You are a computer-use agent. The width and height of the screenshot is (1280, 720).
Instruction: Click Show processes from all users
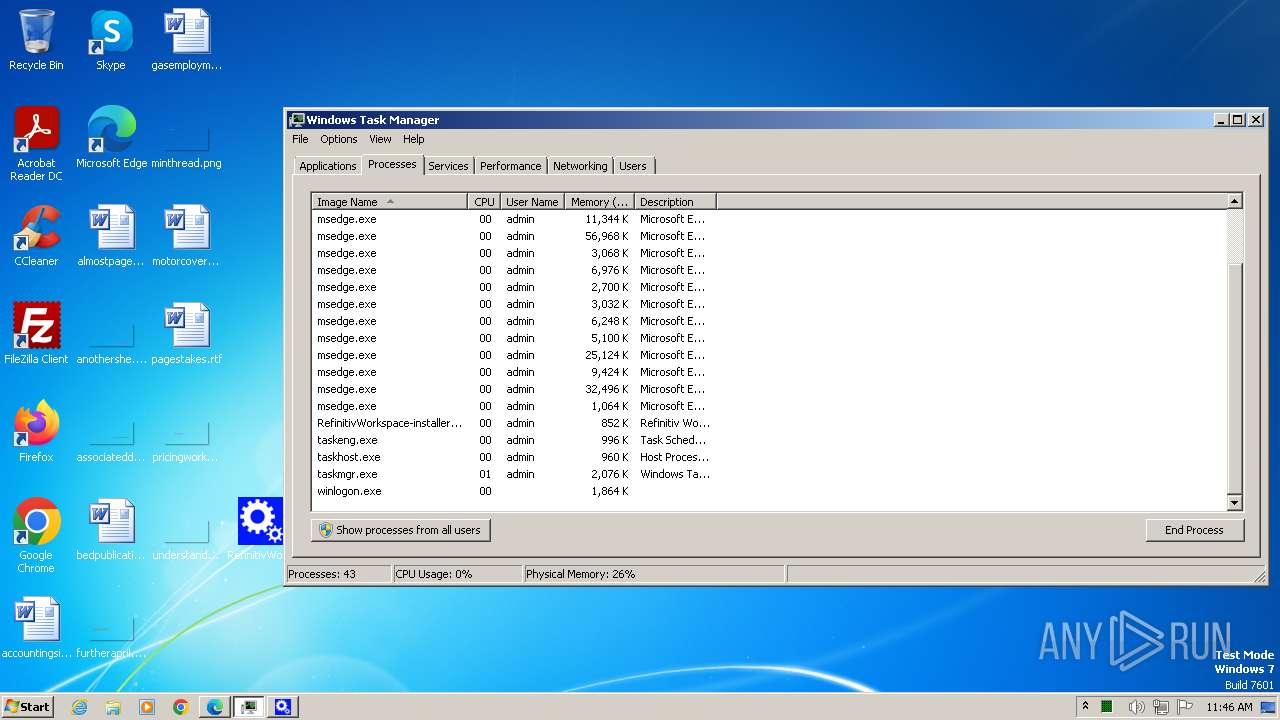click(400, 530)
